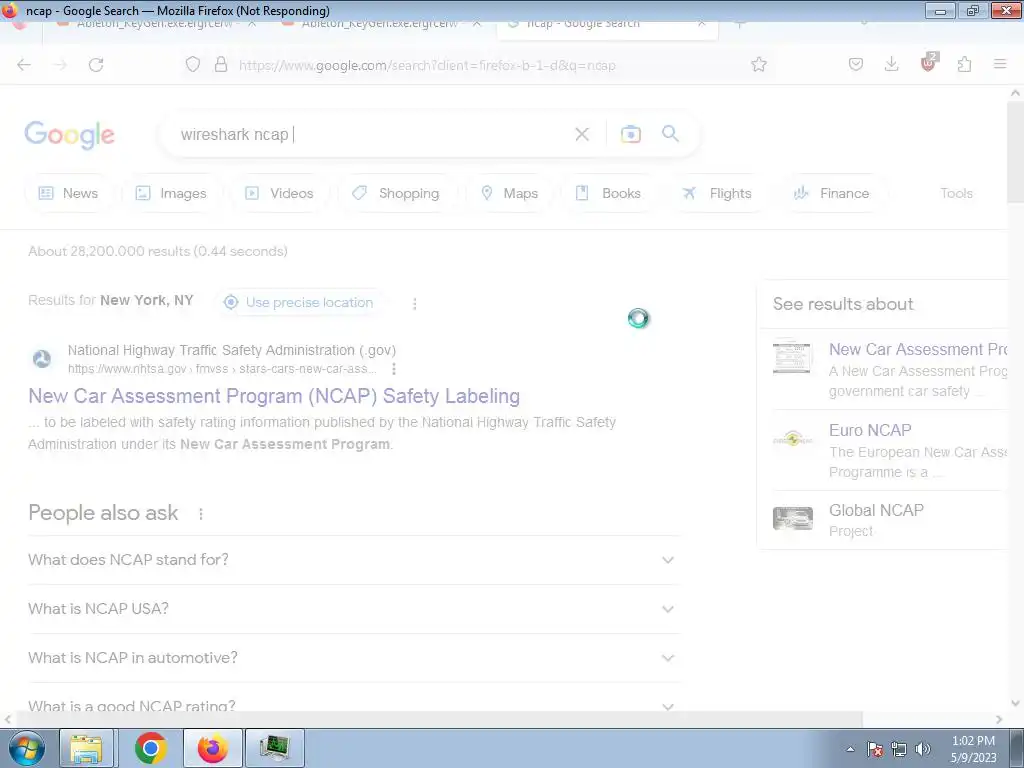Viewport: 1024px width, 768px height.
Task: Reload the page with the refresh icon
Action: [x=96, y=65]
